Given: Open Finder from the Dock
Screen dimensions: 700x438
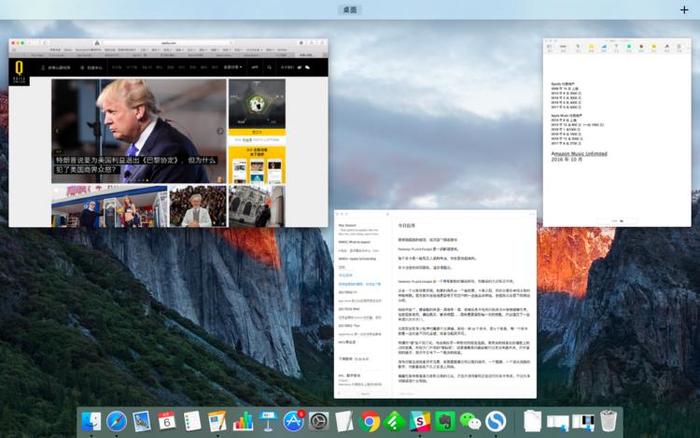Looking at the screenshot, I should pyautogui.click(x=92, y=421).
